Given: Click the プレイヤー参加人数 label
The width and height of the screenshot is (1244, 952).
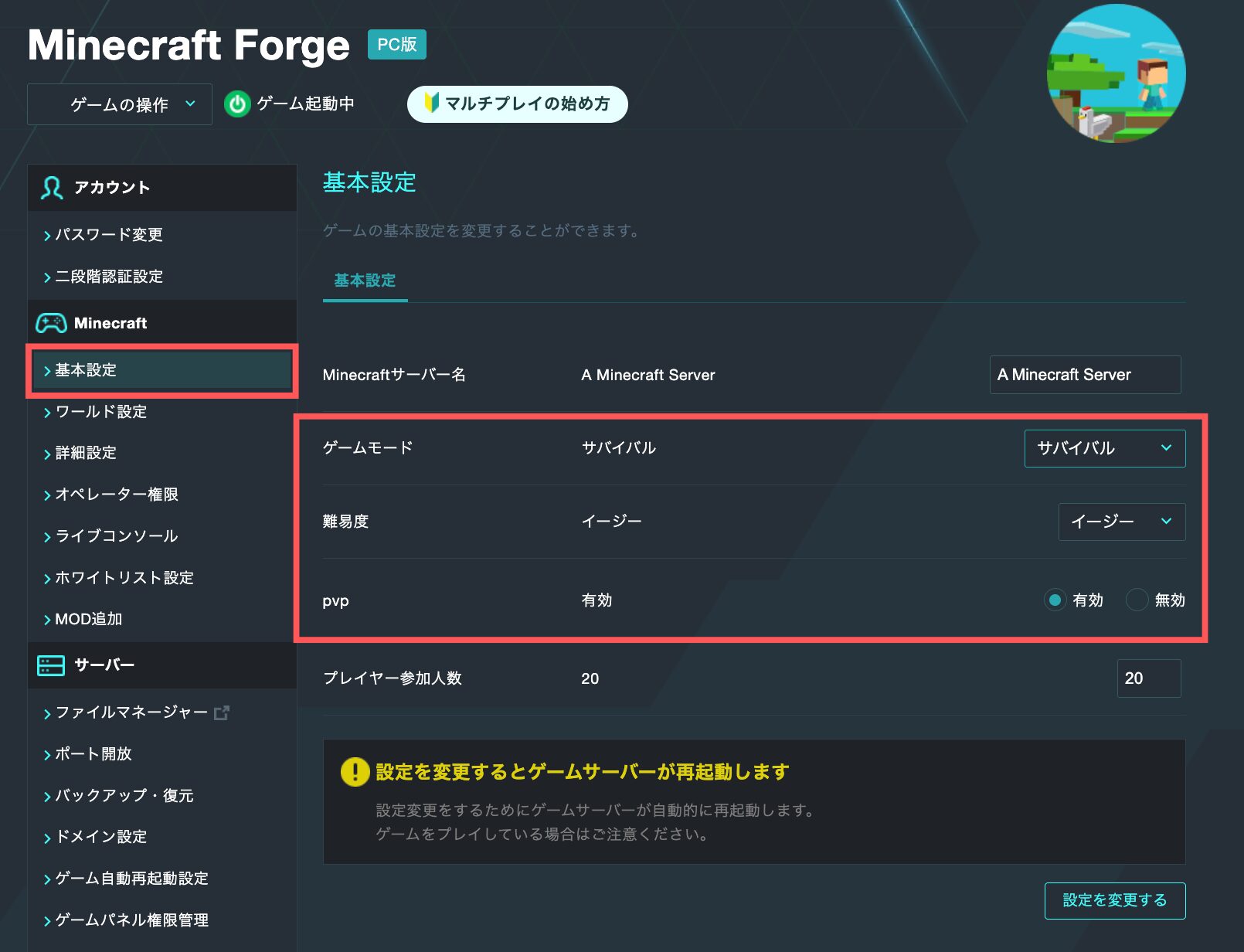Looking at the screenshot, I should pyautogui.click(x=393, y=678).
